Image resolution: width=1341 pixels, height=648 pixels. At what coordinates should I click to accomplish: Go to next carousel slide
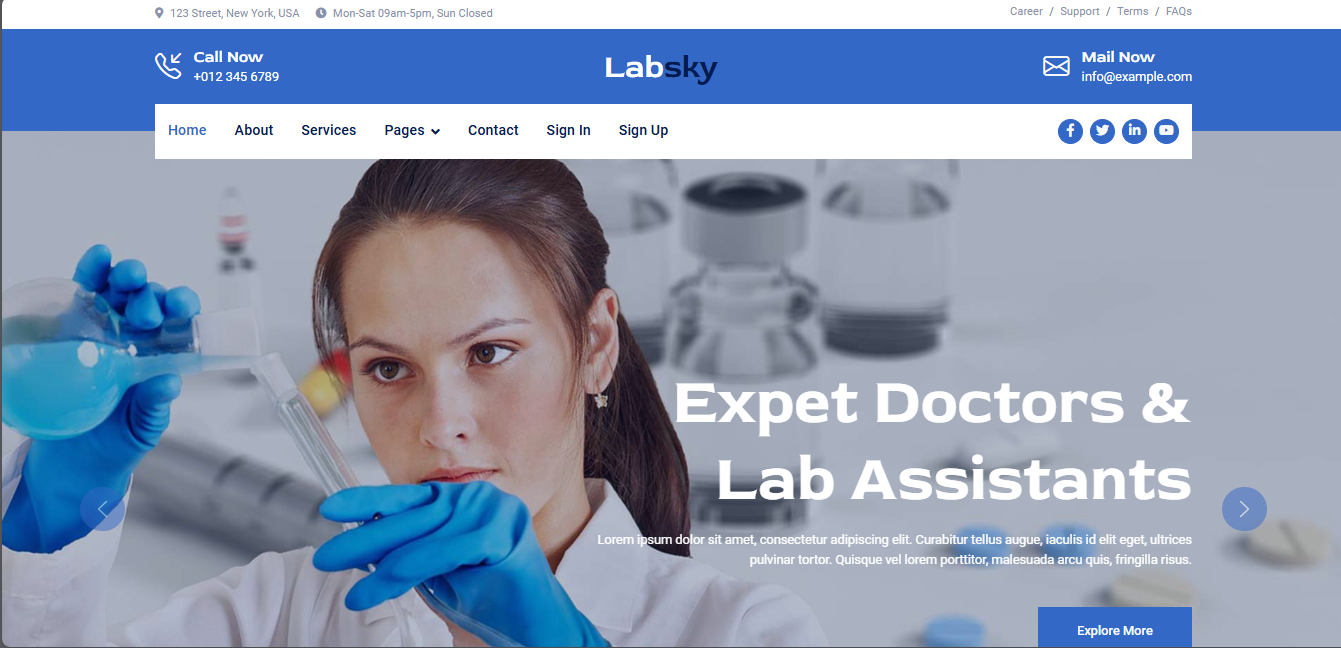(x=1244, y=509)
